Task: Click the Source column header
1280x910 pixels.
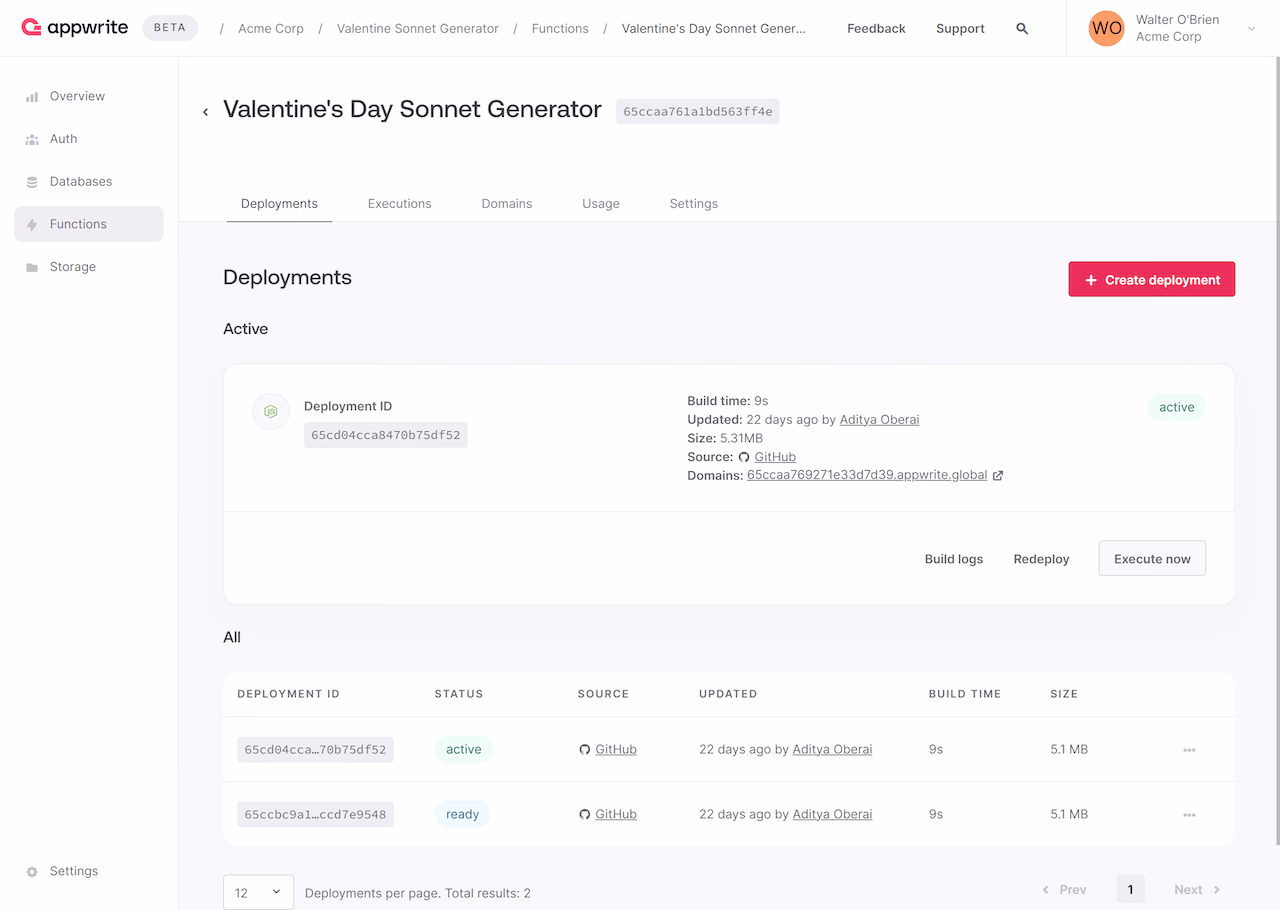Action: [603, 694]
